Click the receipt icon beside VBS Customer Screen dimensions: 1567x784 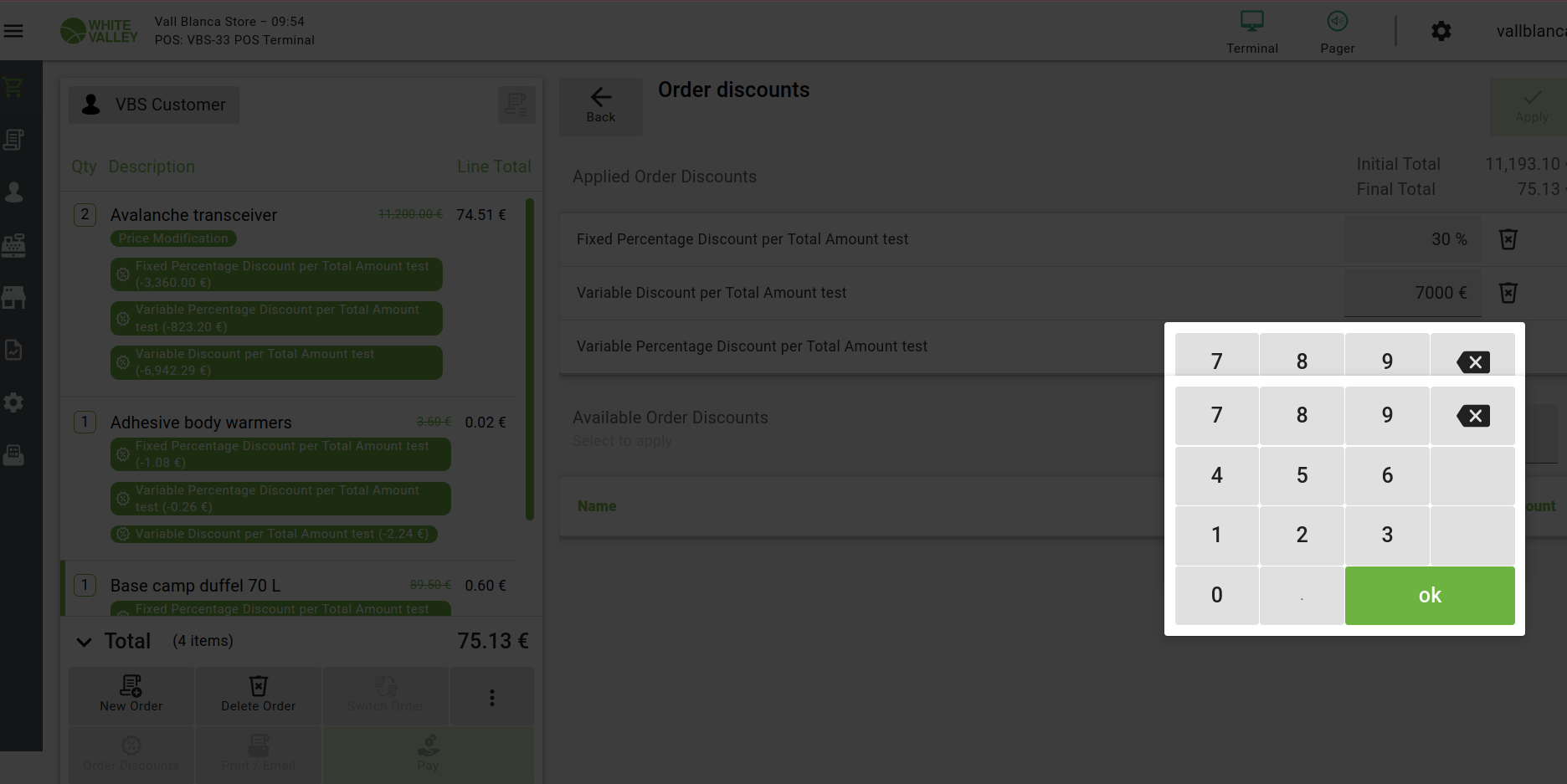pyautogui.click(x=516, y=105)
